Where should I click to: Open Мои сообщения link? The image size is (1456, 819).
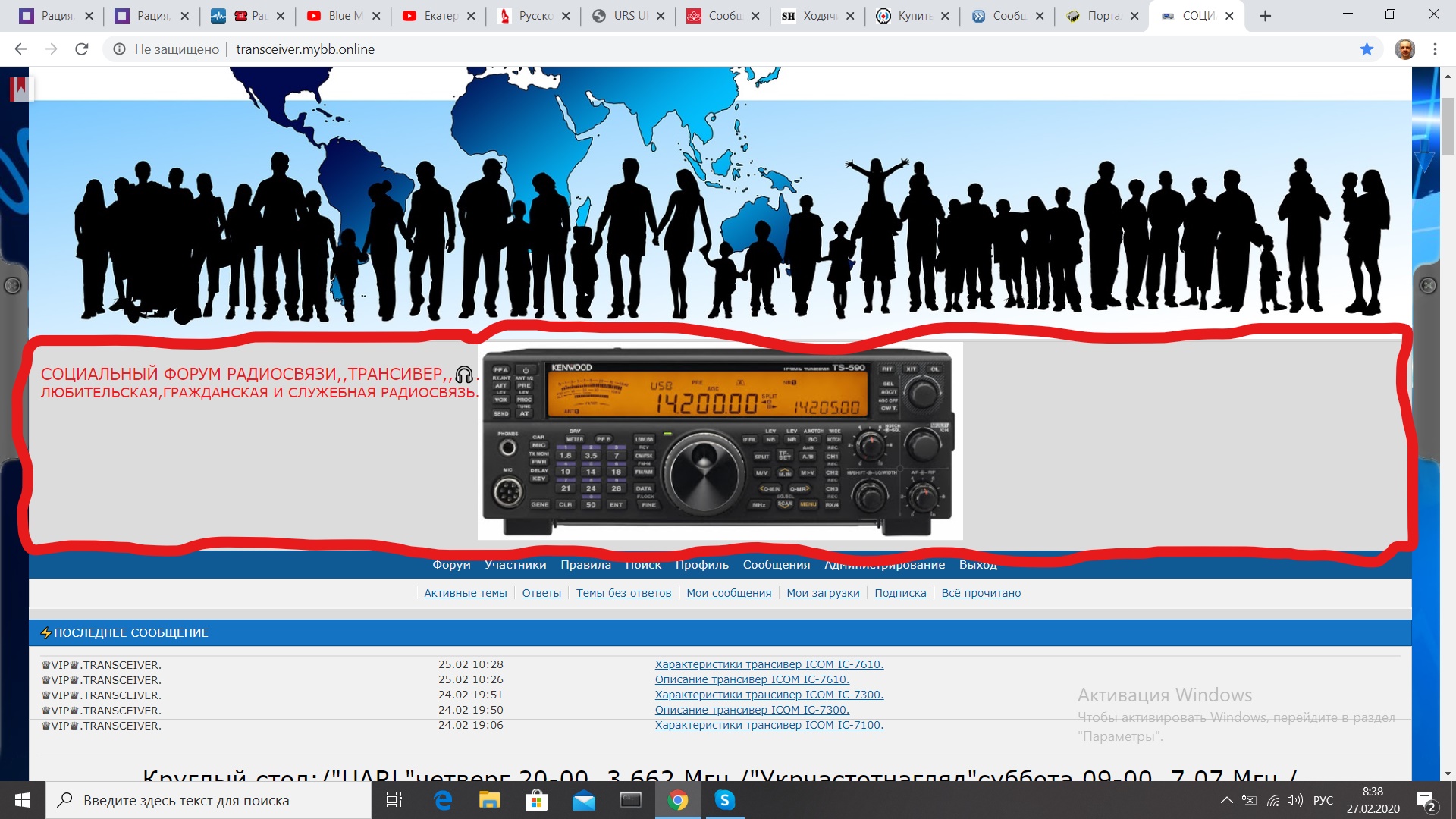(729, 593)
